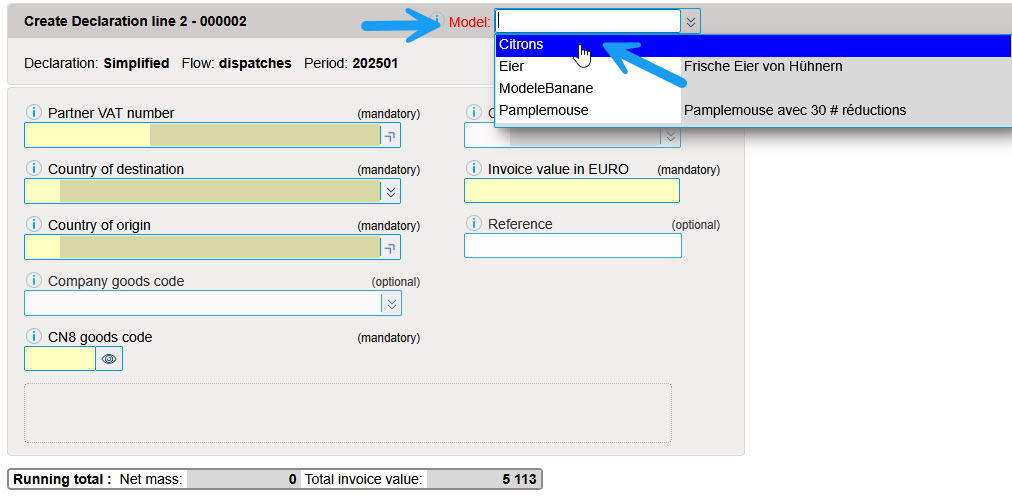
Task: Select Citrons from the Model list
Action: point(521,45)
